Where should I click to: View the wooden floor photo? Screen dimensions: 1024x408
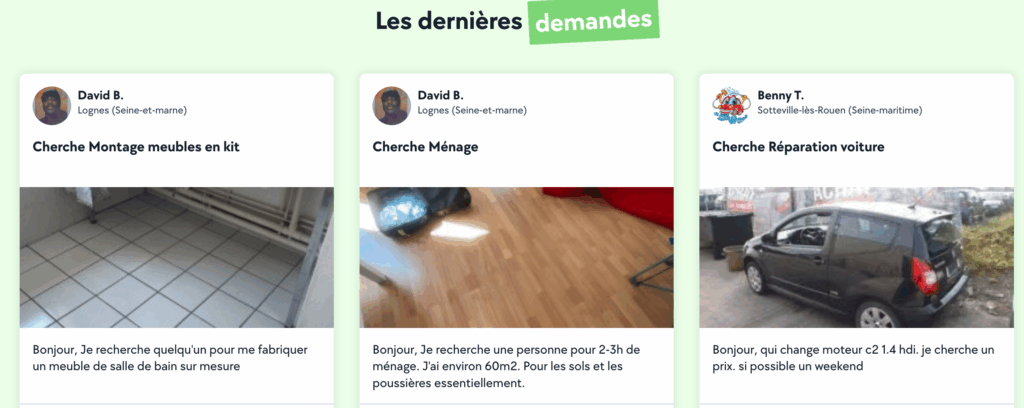point(517,257)
